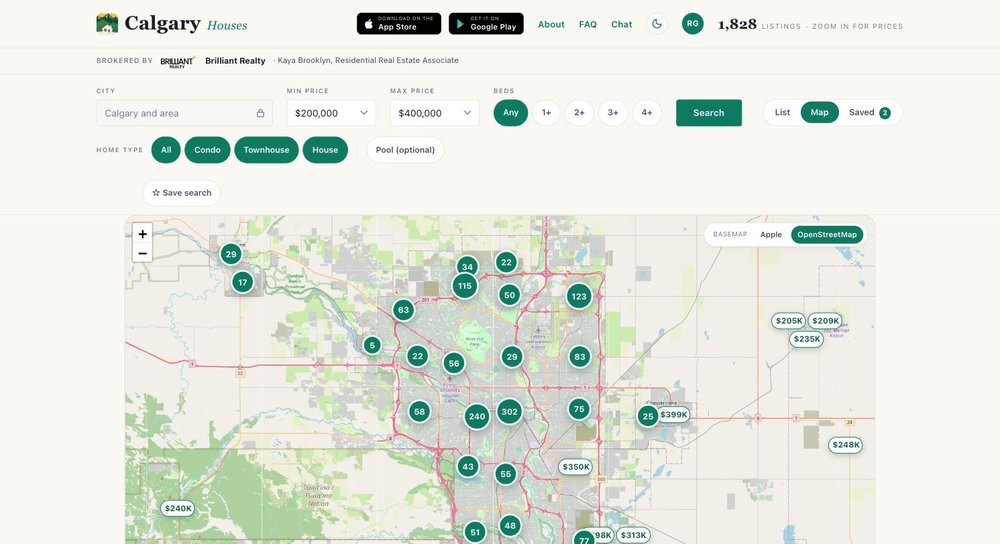Click the Brilliant Realty name link
Viewport: 1000px width, 544px height.
point(235,61)
